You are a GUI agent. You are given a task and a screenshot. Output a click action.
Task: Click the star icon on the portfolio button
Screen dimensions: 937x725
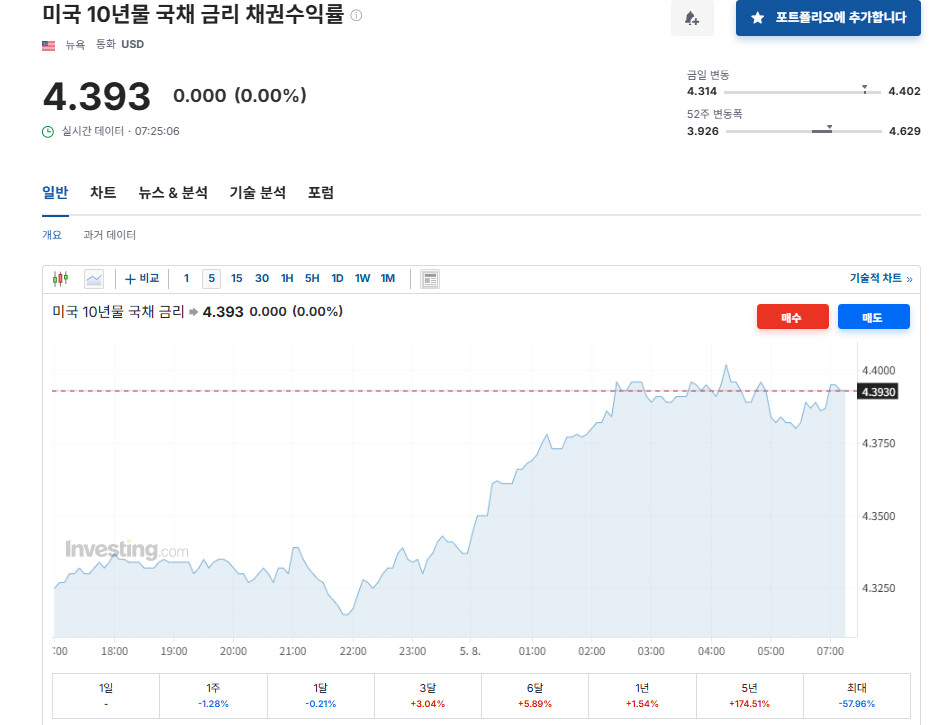(758, 18)
